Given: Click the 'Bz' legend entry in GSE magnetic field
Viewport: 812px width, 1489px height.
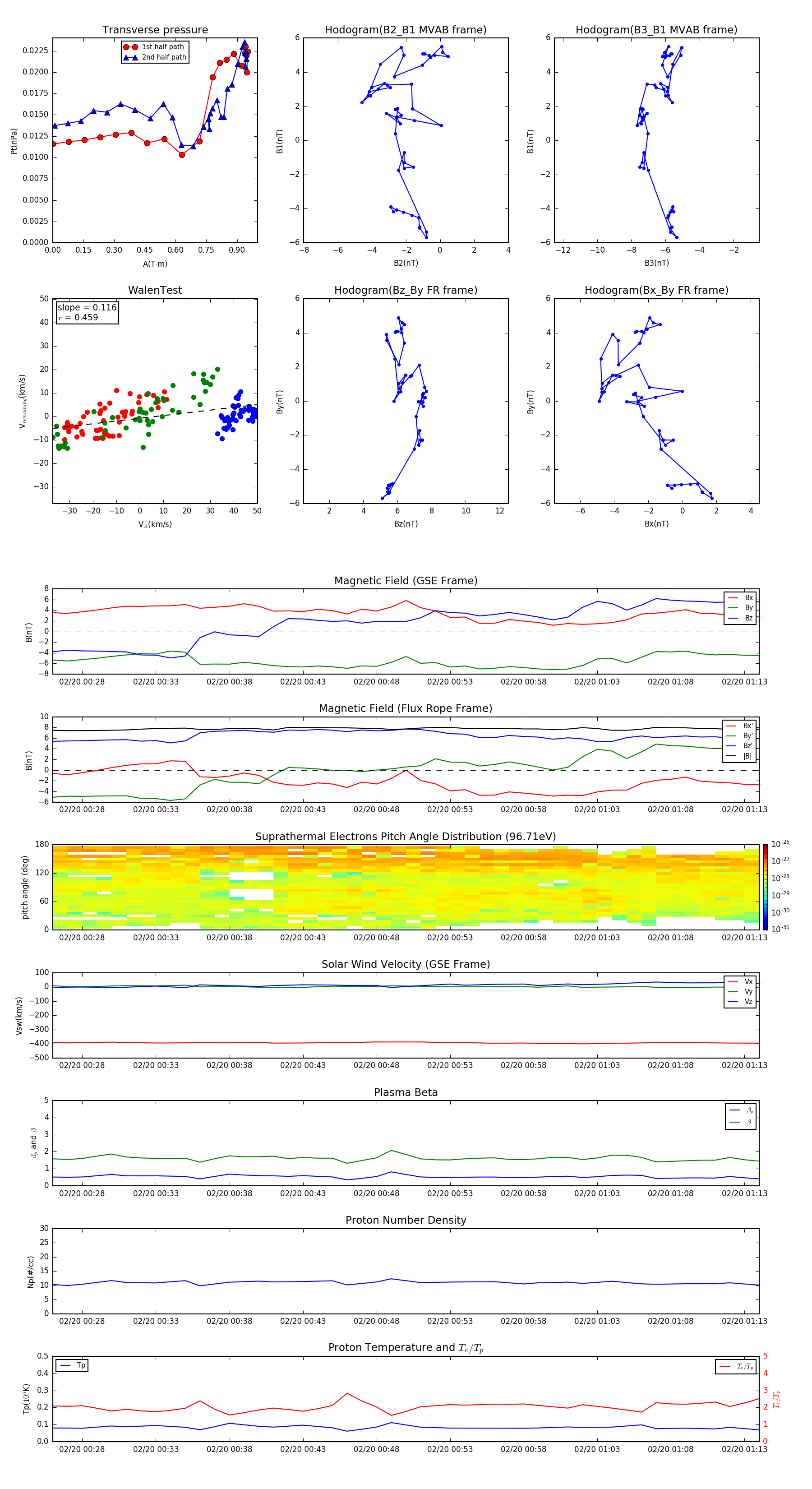Looking at the screenshot, I should (x=741, y=619).
